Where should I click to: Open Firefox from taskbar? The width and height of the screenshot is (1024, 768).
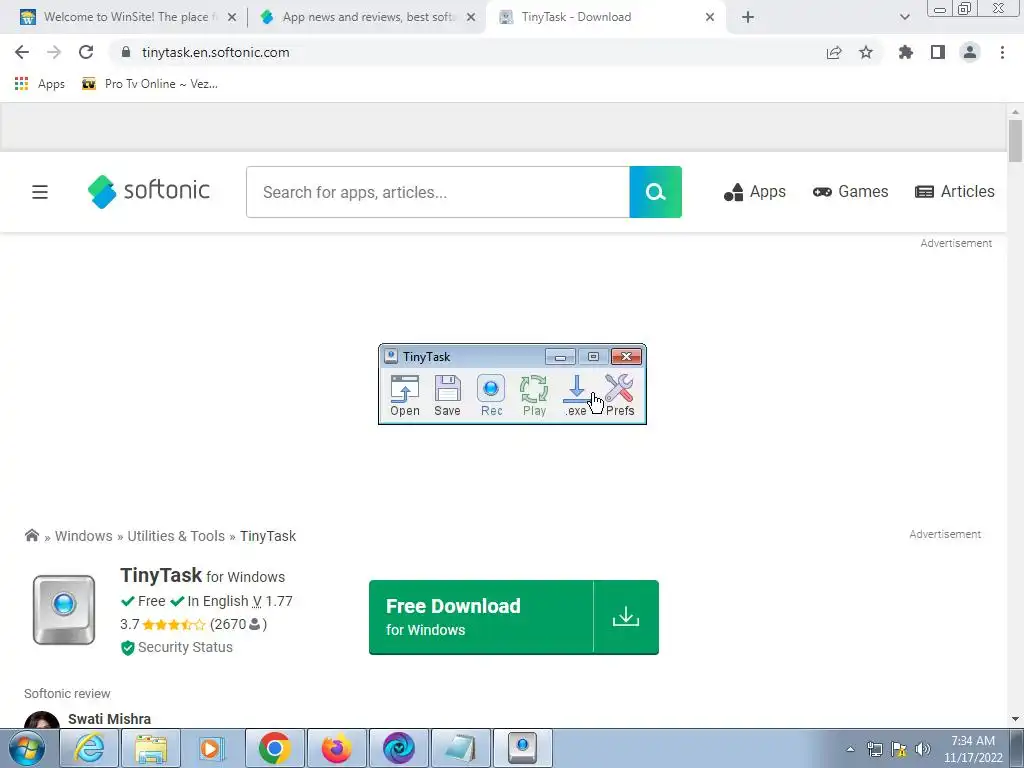click(336, 748)
